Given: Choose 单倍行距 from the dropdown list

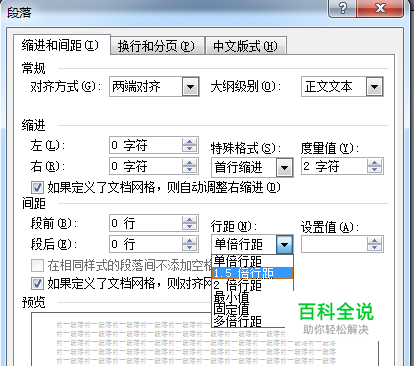Looking at the screenshot, I should point(252,261).
